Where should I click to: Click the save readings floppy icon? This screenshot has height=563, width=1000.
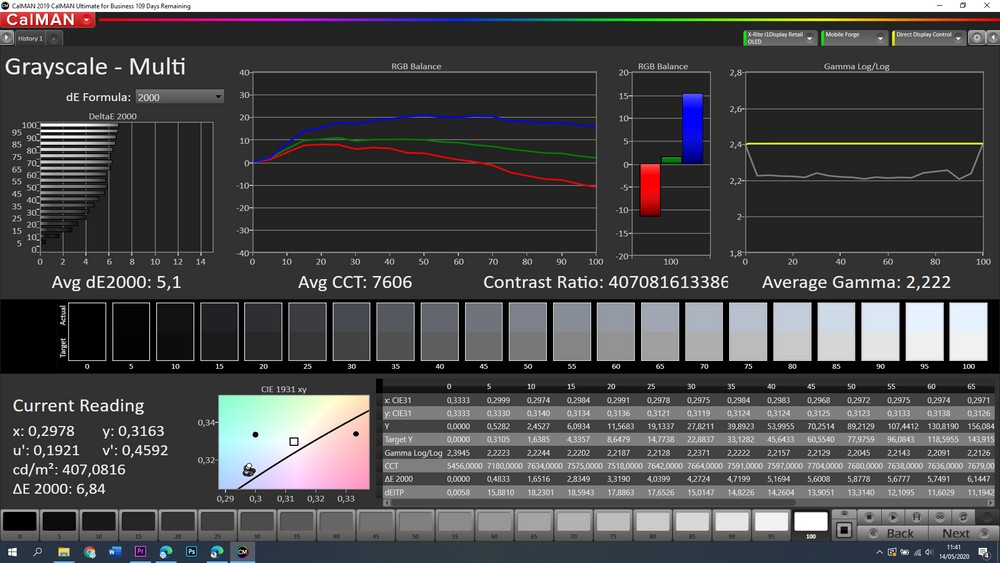(x=918, y=517)
